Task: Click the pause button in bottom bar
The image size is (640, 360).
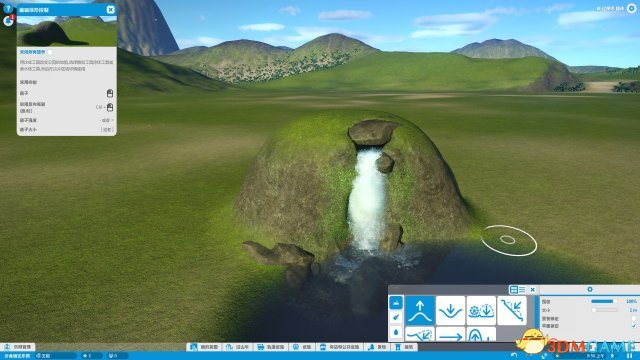Action: click(x=629, y=356)
